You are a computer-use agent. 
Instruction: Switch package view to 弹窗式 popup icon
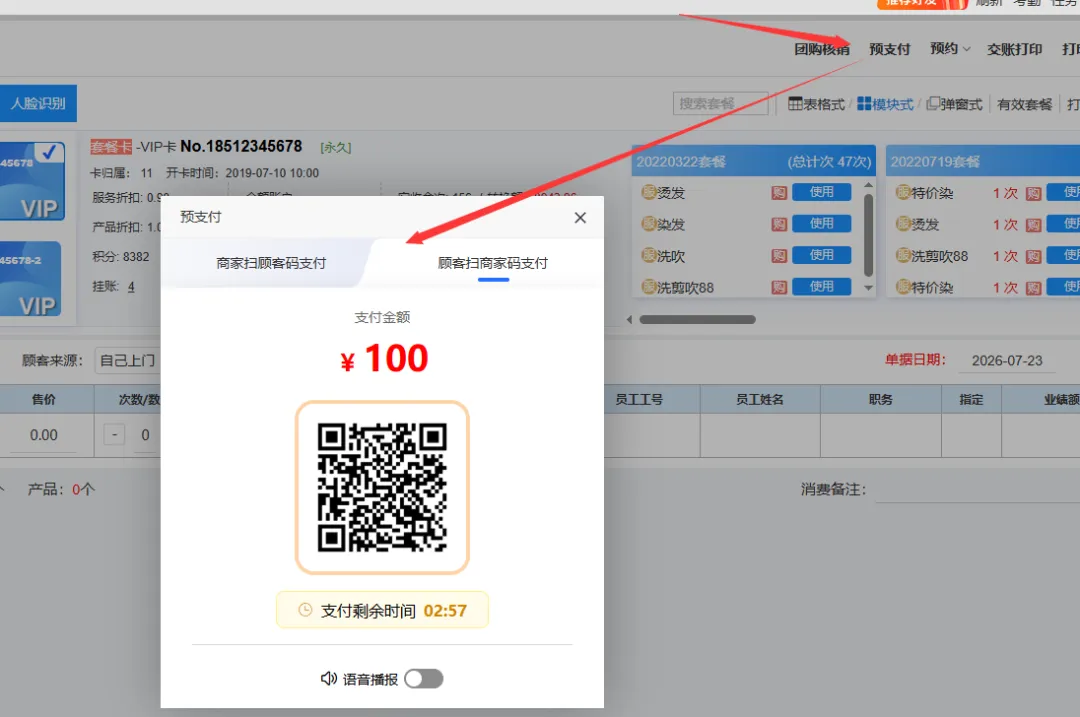click(x=933, y=103)
